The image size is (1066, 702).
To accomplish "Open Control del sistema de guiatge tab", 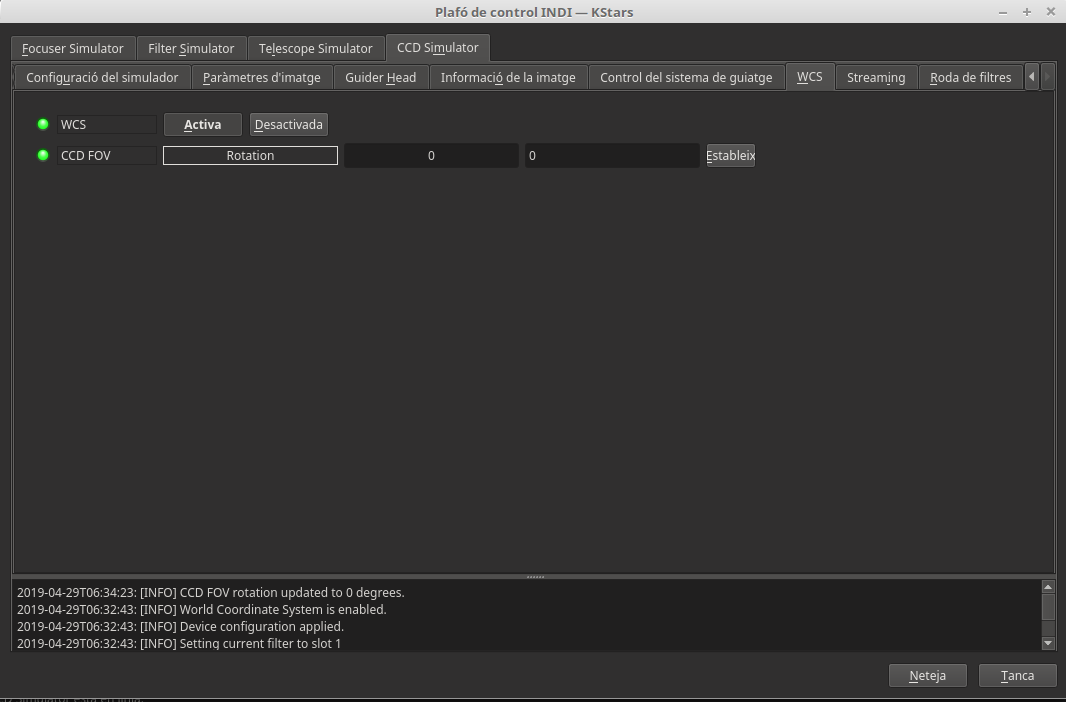I will (686, 77).
